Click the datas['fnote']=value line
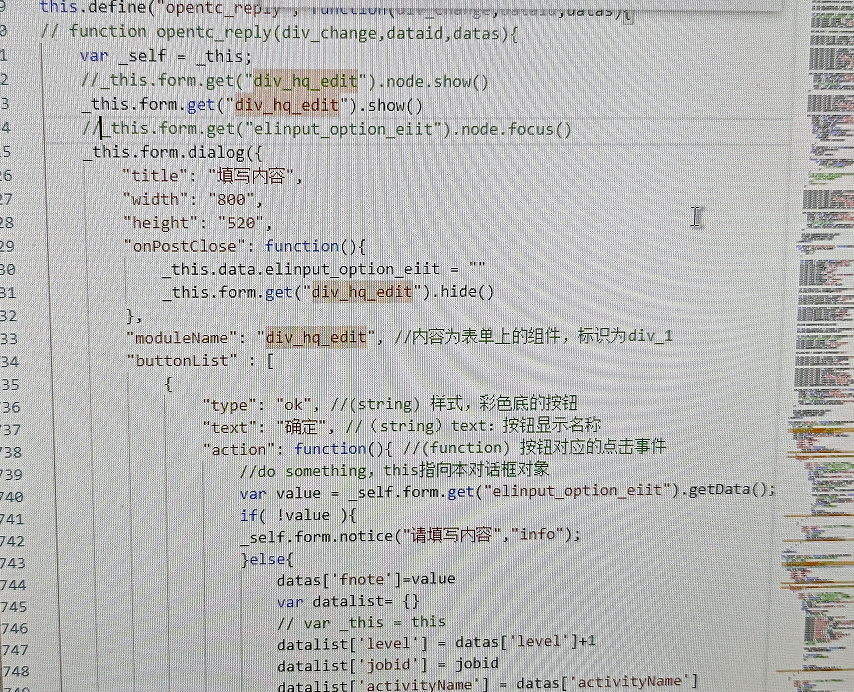Viewport: 854px width, 692px height. (365, 579)
